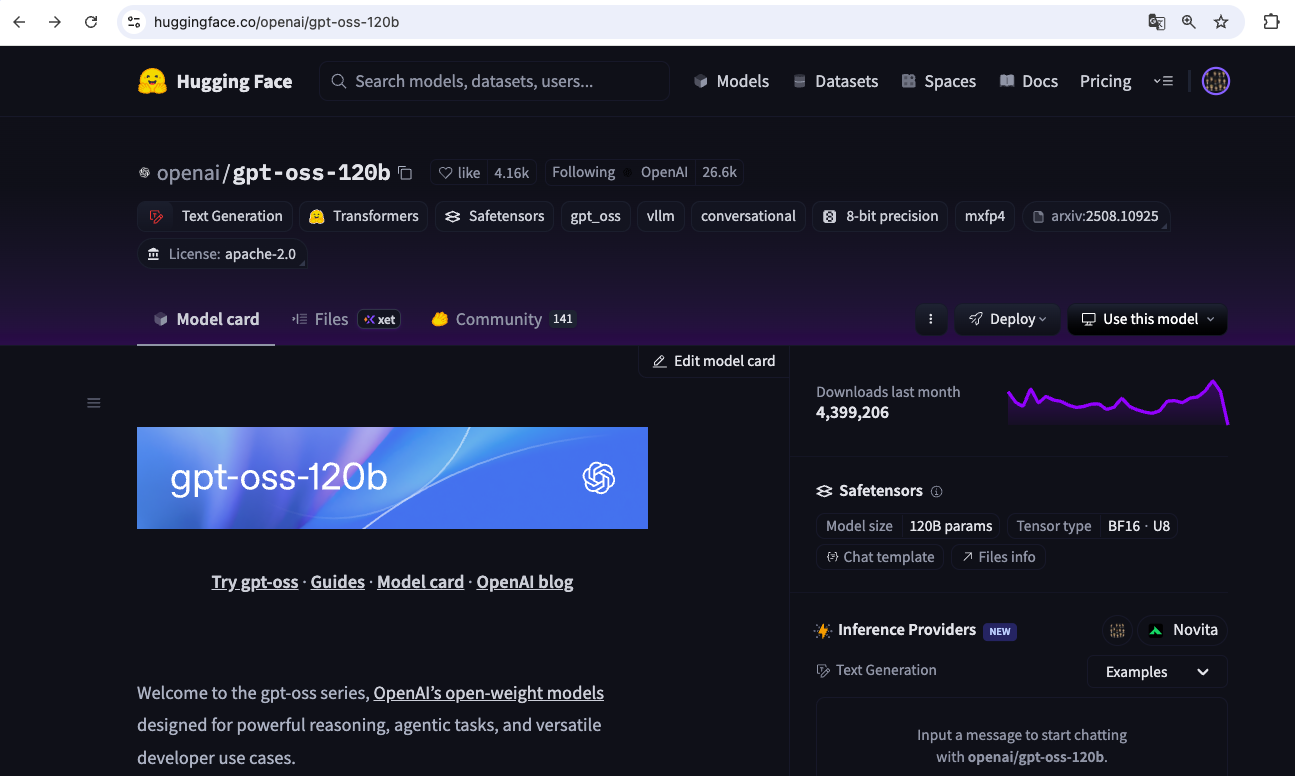
Task: Click the translate icon in the address bar
Action: pos(1157,21)
